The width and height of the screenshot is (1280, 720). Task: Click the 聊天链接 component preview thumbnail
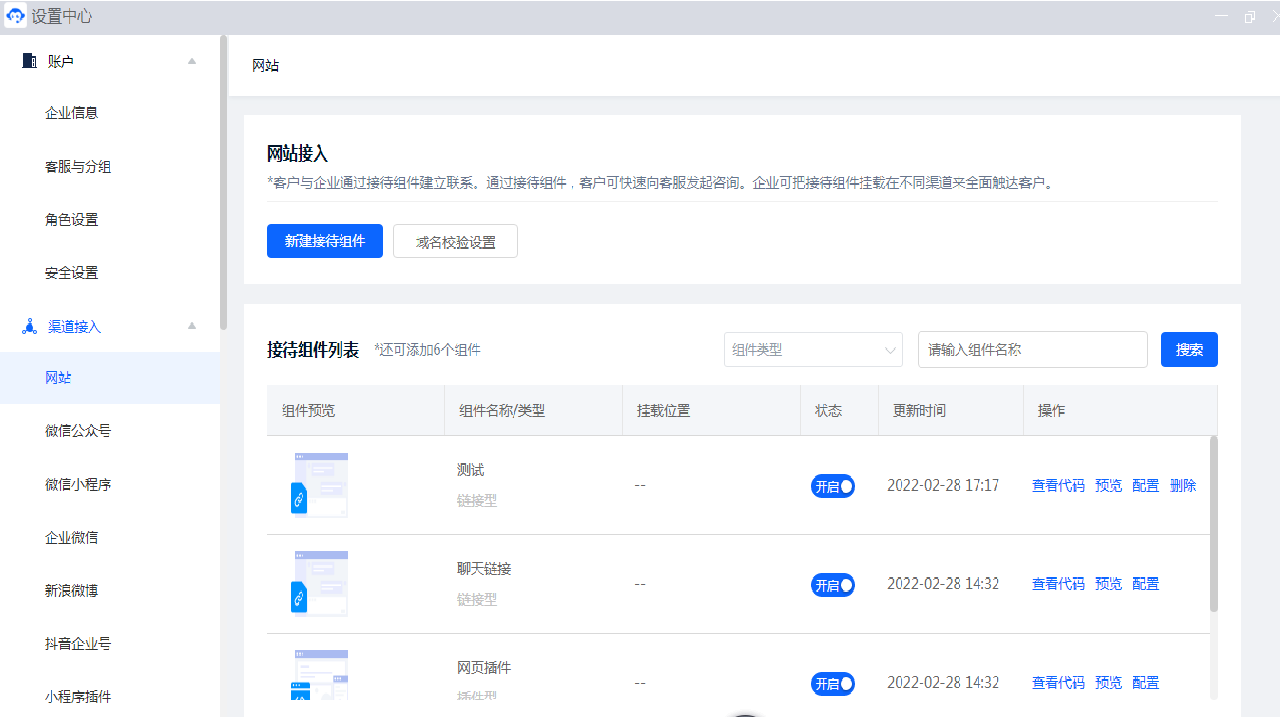pyautogui.click(x=320, y=583)
